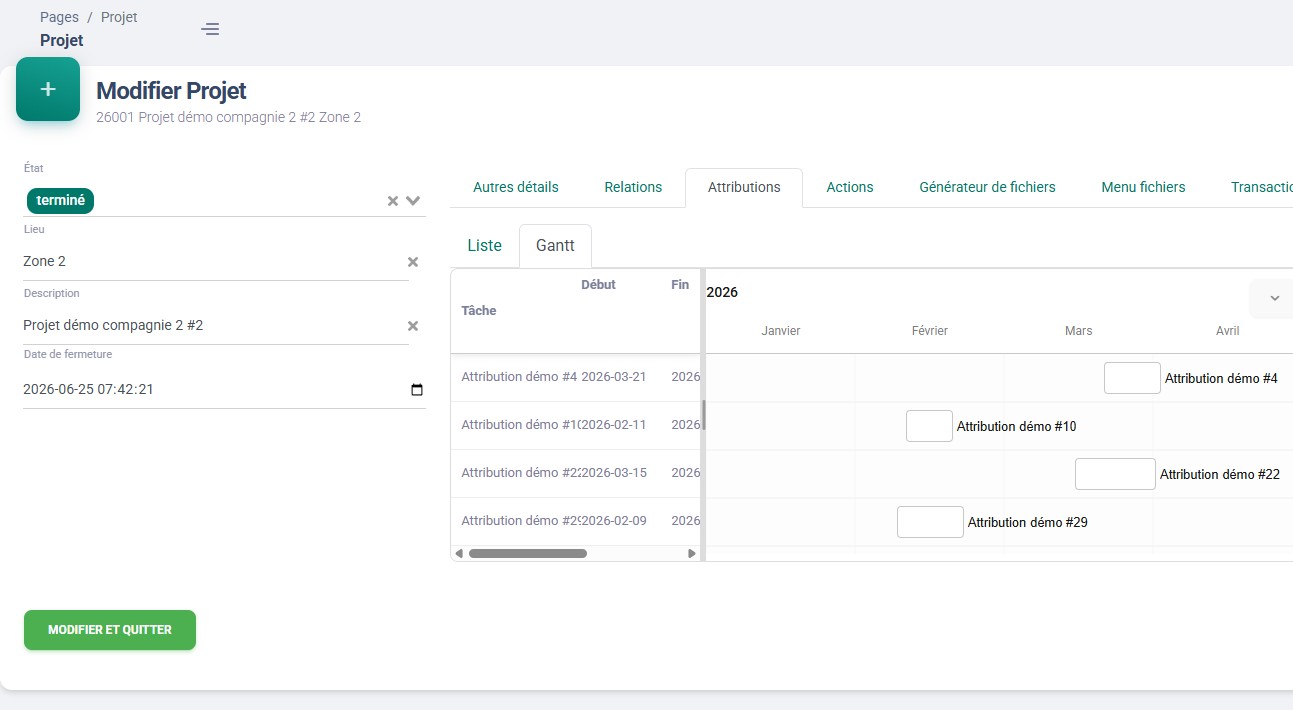Image resolution: width=1293 pixels, height=710 pixels.
Task: Click the green plus icon
Action: (x=47, y=89)
